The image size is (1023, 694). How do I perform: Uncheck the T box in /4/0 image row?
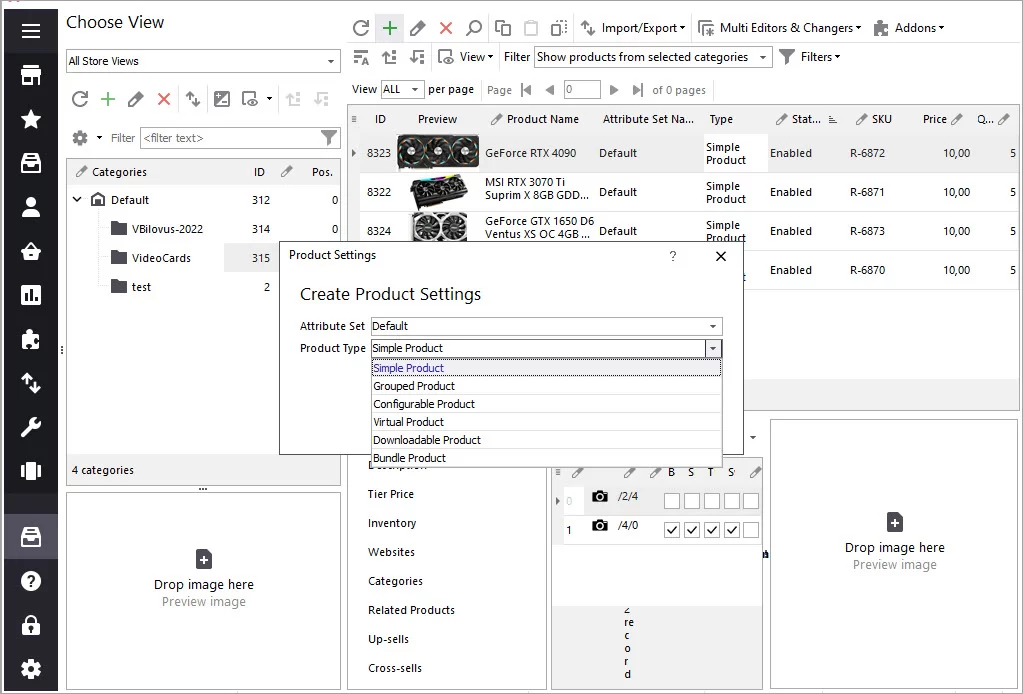click(x=712, y=530)
